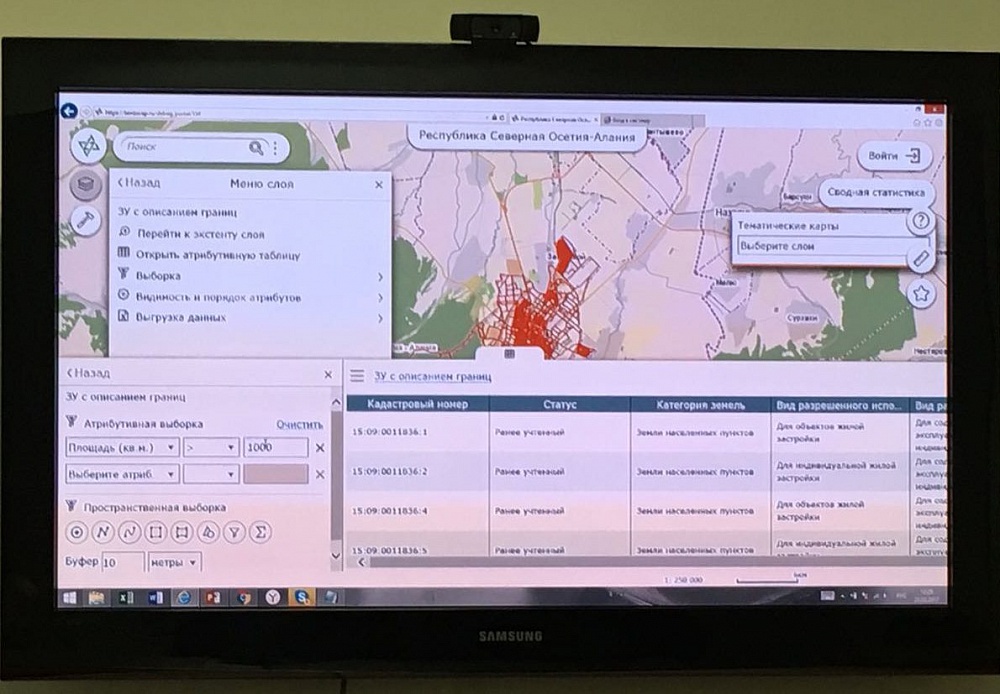The height and width of the screenshot is (694, 1000).
Task: Choose Перейти к экстенту слоя
Action: pos(200,234)
